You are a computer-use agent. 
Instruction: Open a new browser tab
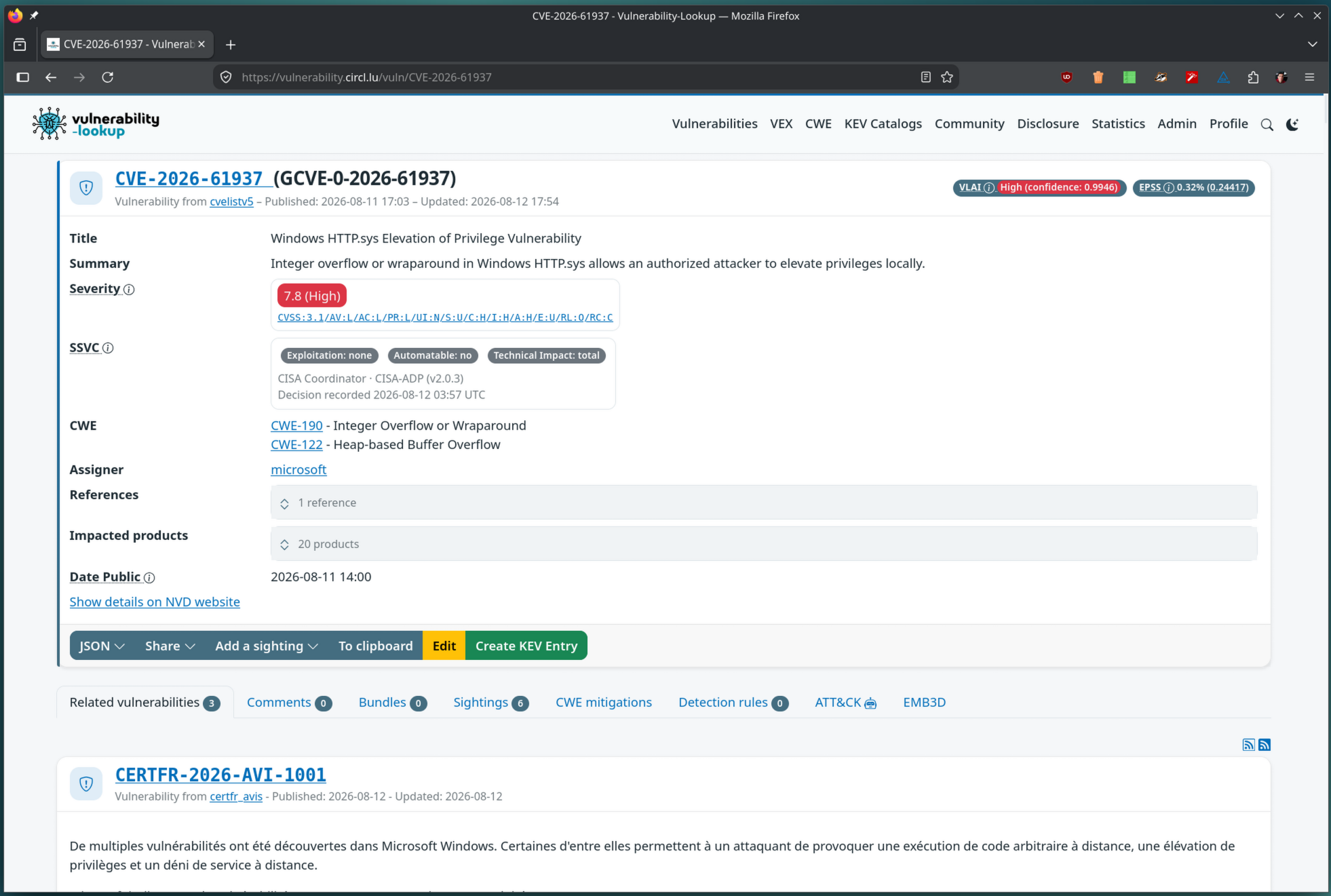[x=231, y=45]
